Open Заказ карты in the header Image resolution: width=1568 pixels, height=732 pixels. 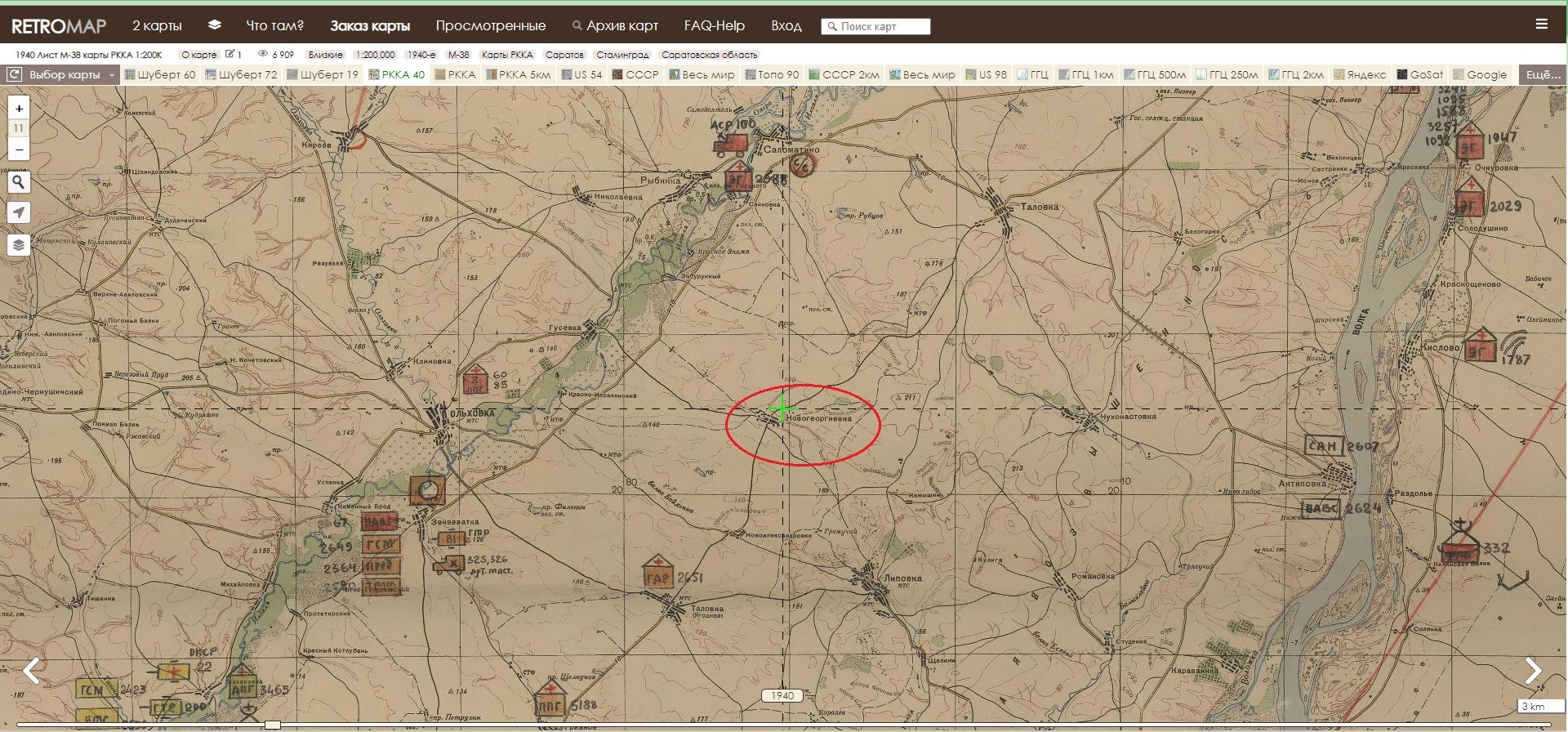click(x=370, y=25)
